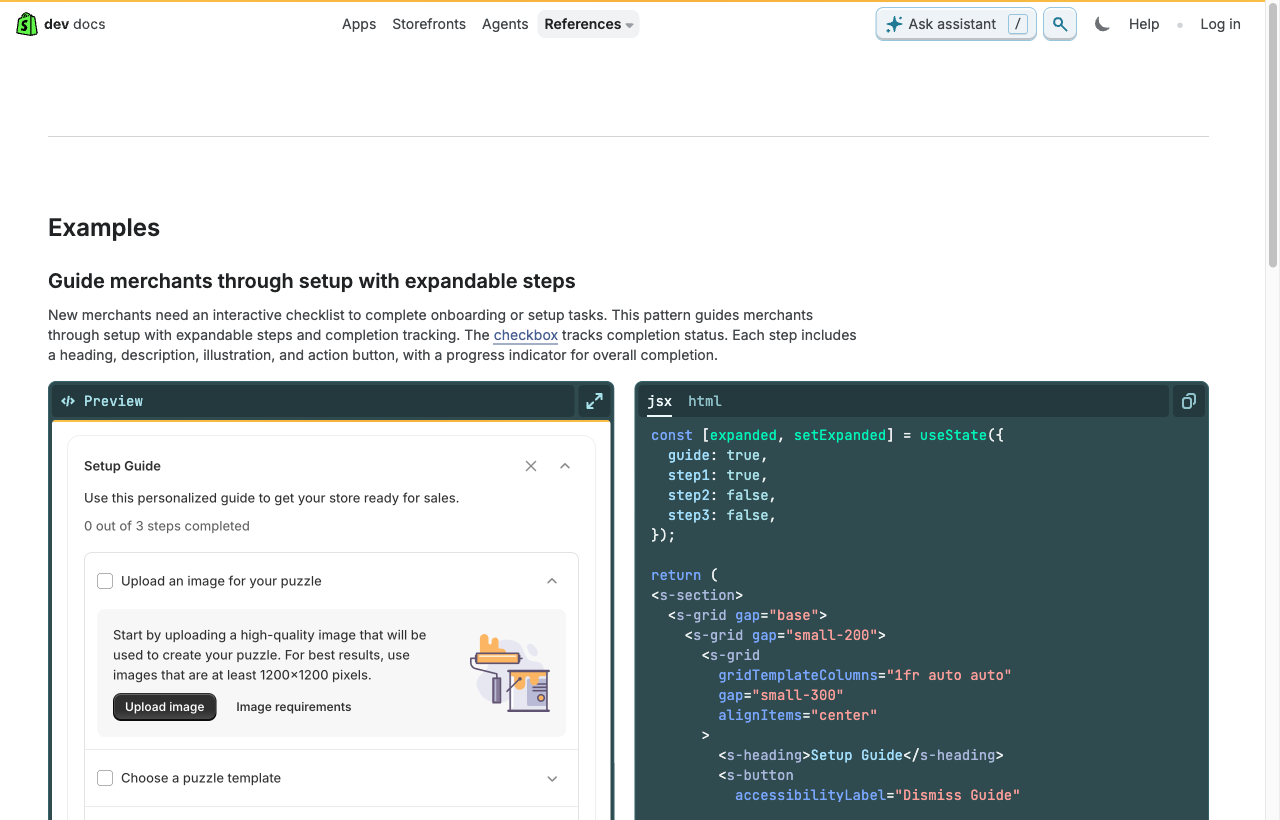Check Choose a puzzle template

[x=105, y=778]
